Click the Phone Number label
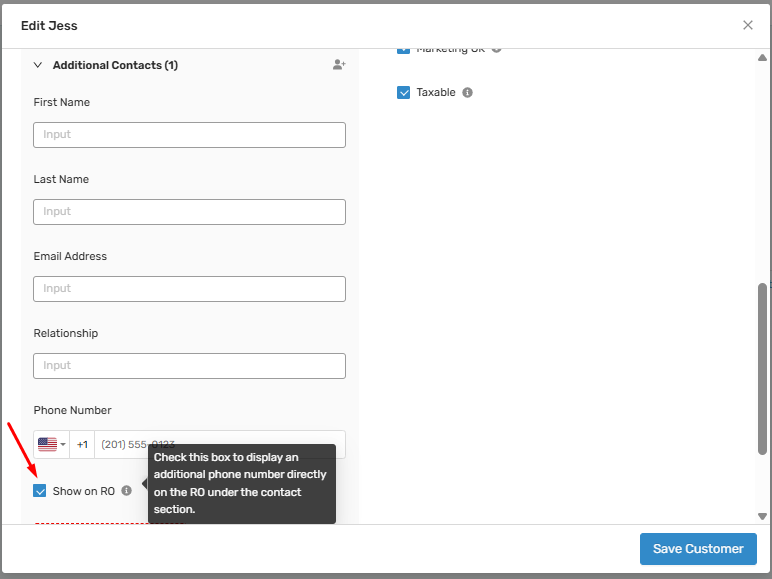772x579 pixels. [72, 410]
